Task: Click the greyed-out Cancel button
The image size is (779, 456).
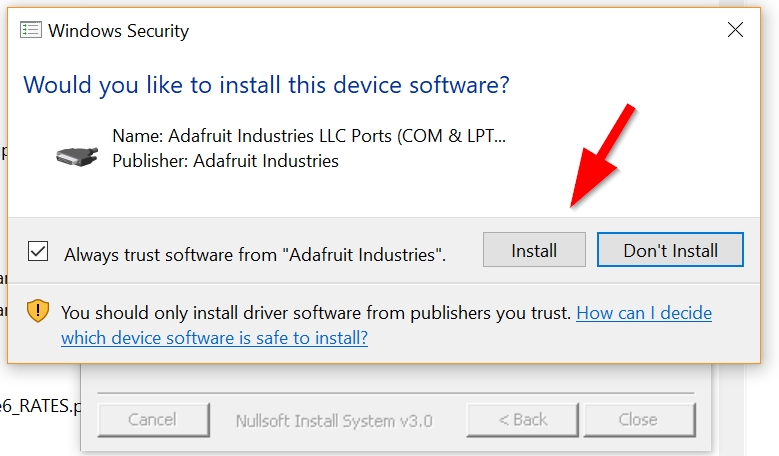Action: pyautogui.click(x=152, y=420)
